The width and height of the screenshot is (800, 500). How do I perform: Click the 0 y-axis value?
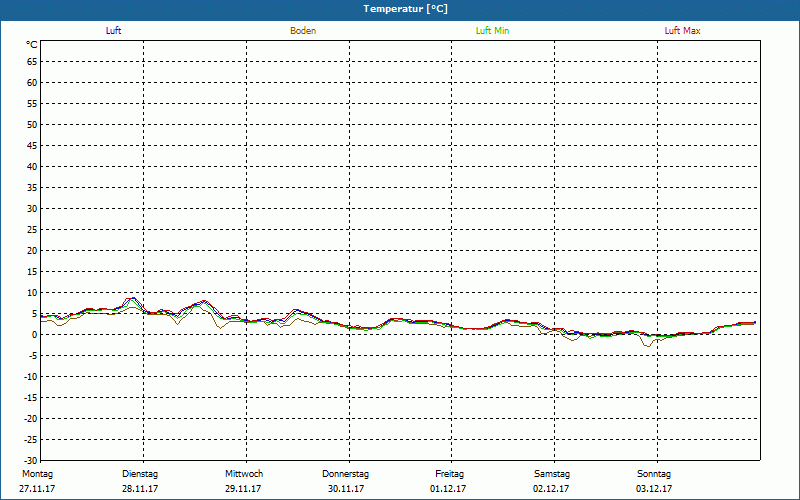click(35, 335)
